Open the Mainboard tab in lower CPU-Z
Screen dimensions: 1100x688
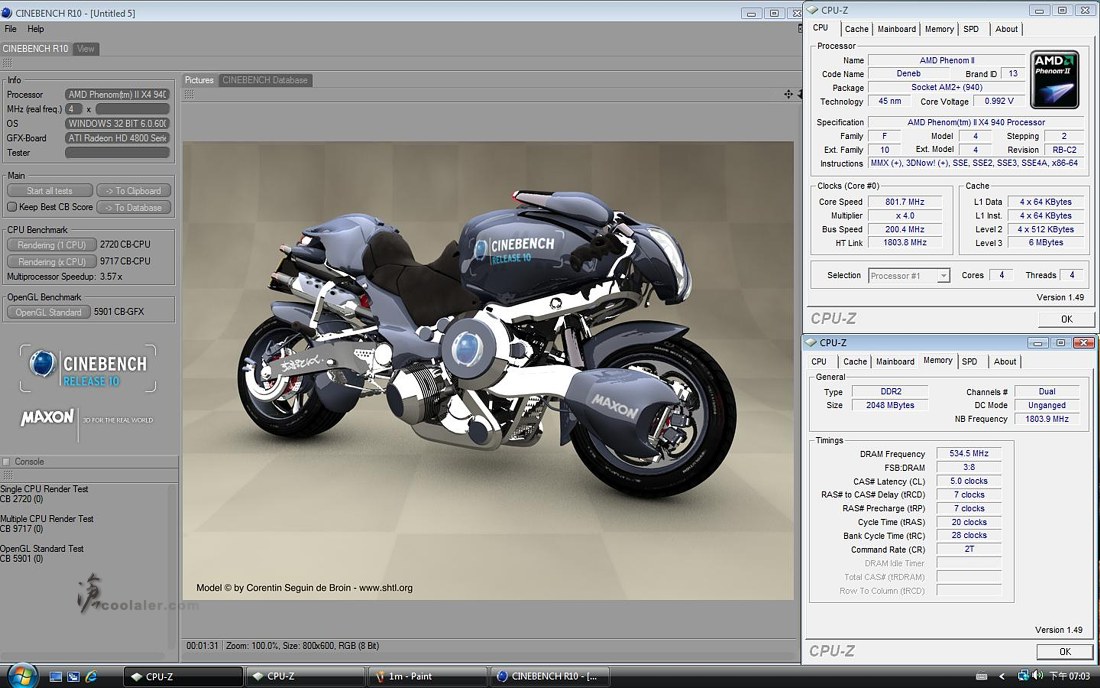pyautogui.click(x=895, y=361)
